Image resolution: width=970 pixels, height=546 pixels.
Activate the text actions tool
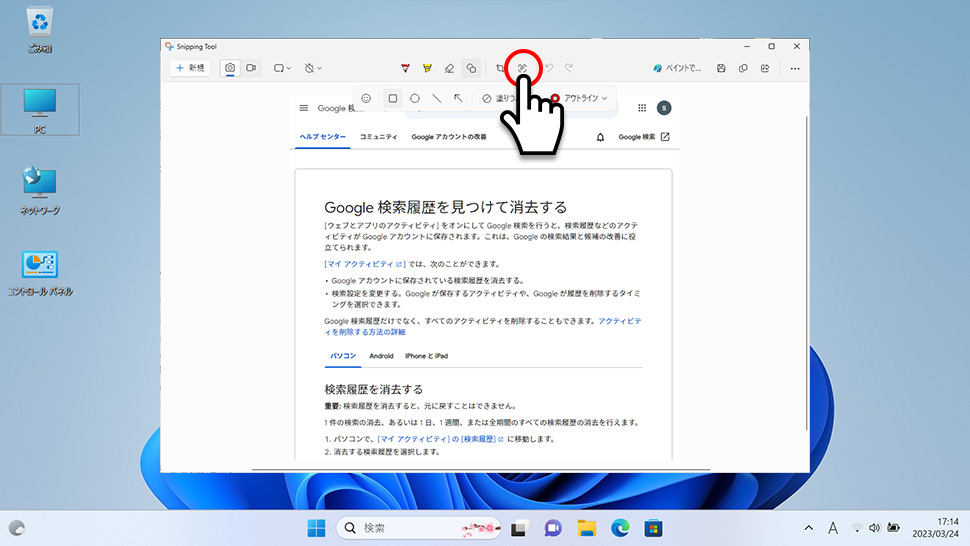pyautogui.click(x=523, y=68)
